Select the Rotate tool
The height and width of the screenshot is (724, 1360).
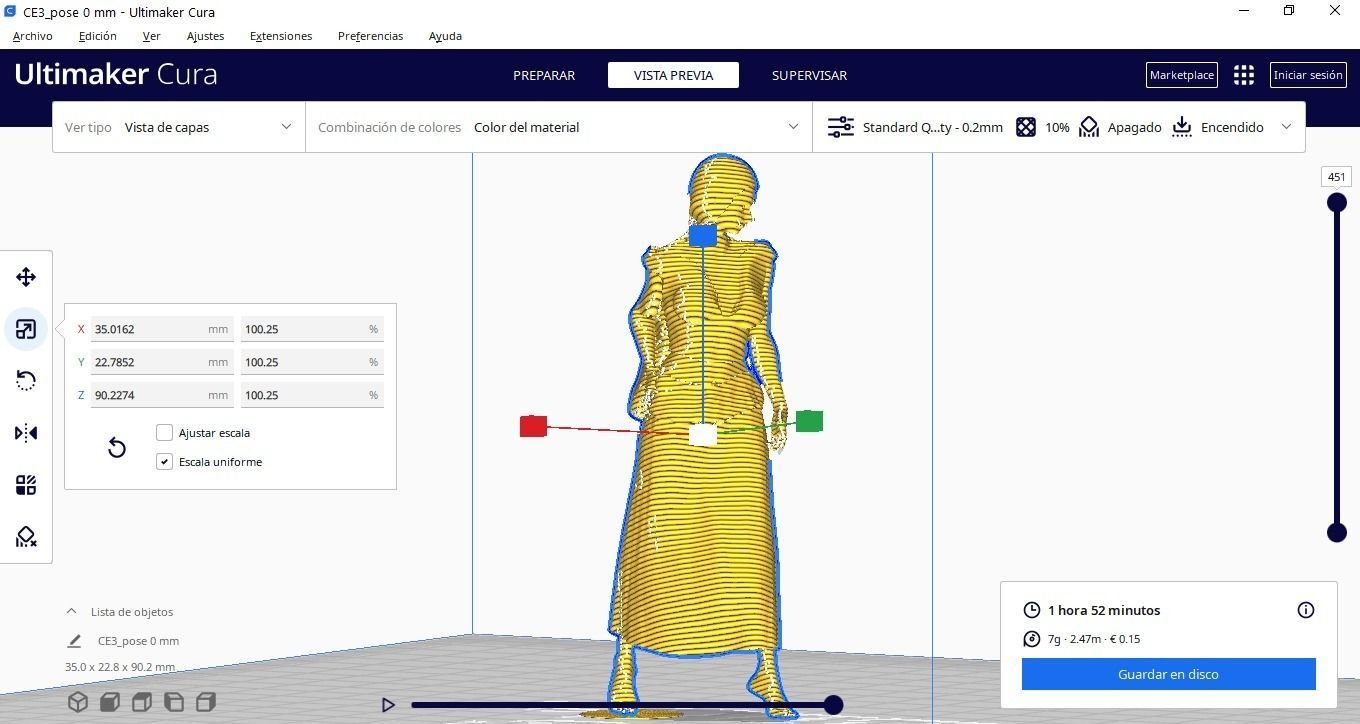pos(26,381)
